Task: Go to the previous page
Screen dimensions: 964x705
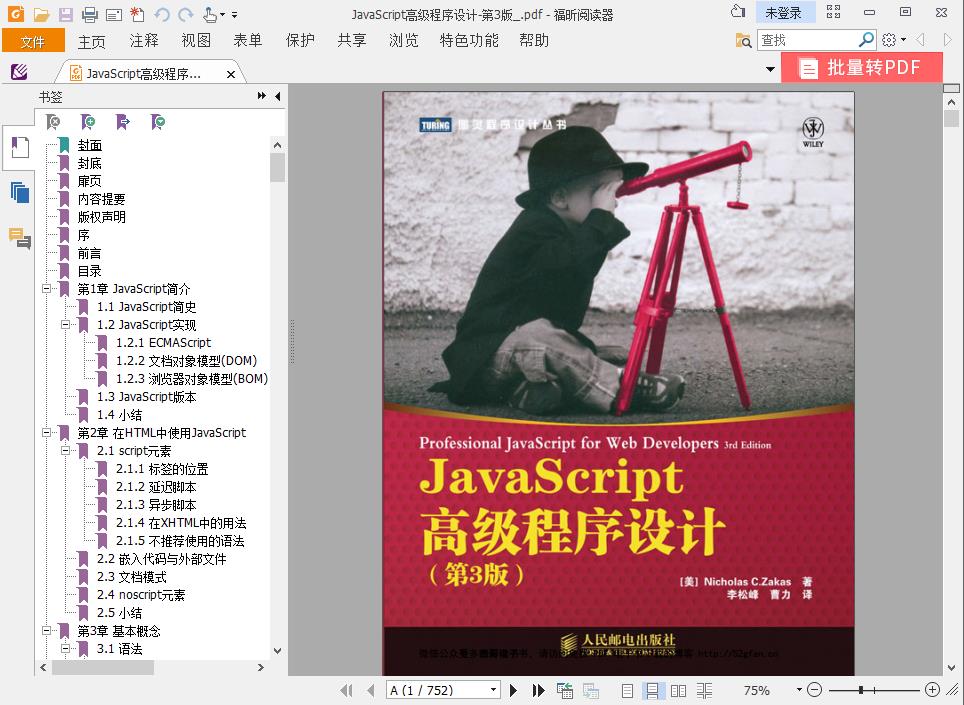Action: pos(370,690)
